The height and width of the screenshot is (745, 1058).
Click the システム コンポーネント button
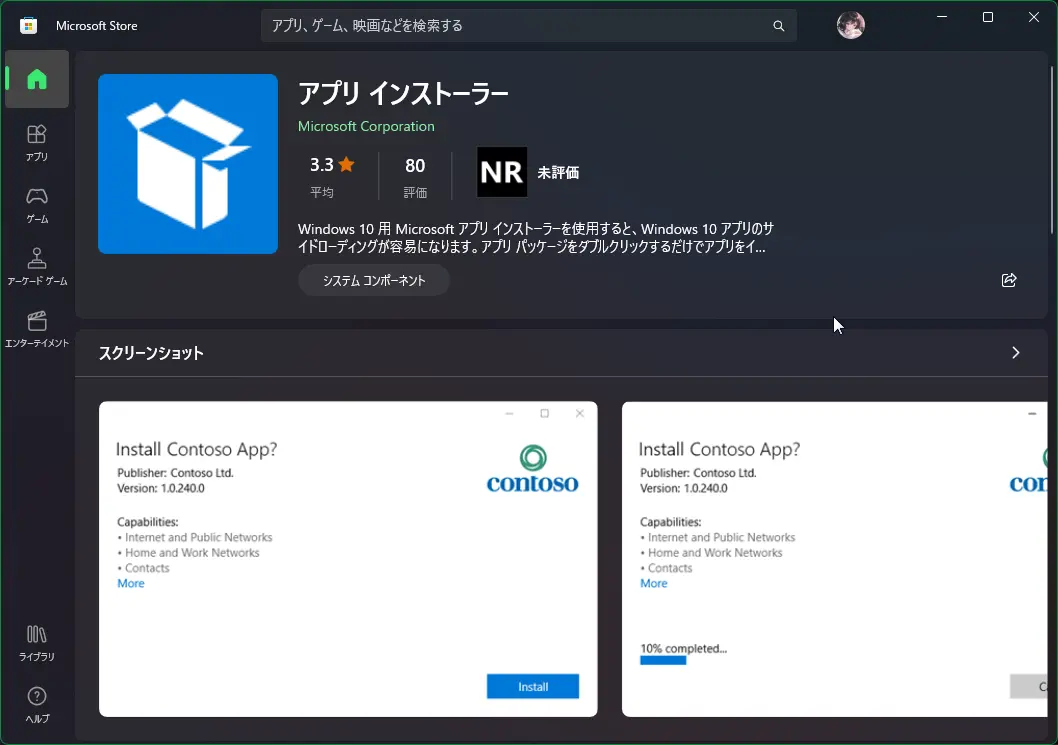(374, 281)
